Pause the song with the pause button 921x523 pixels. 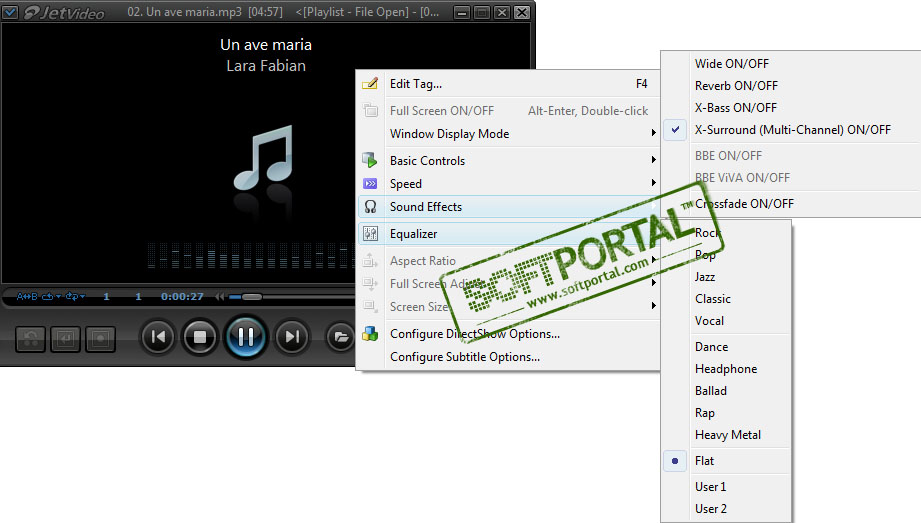pyautogui.click(x=246, y=337)
